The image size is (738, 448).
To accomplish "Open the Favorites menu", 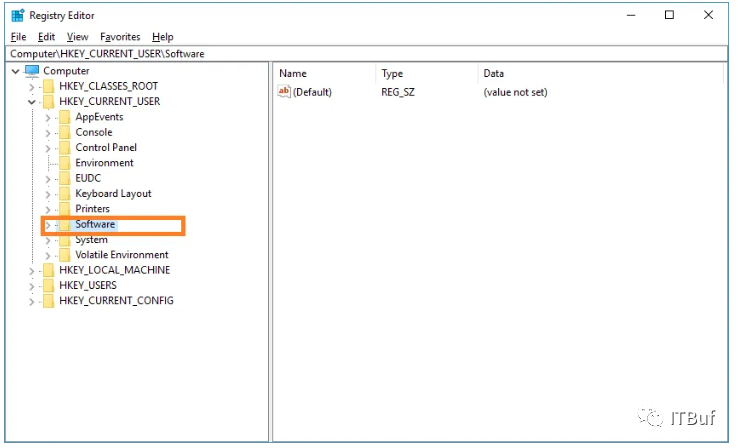I will click(x=120, y=37).
